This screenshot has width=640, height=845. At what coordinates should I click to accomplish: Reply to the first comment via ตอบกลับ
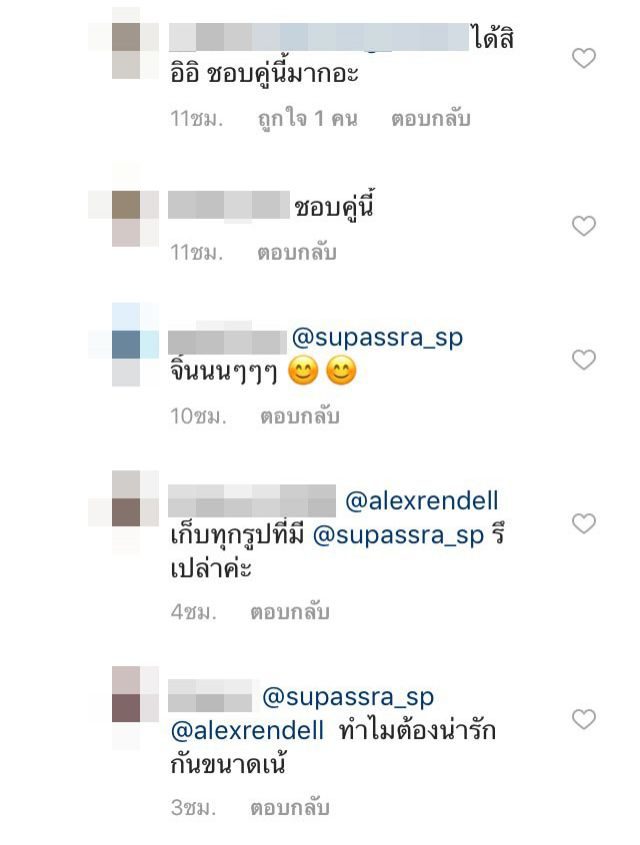click(x=430, y=119)
